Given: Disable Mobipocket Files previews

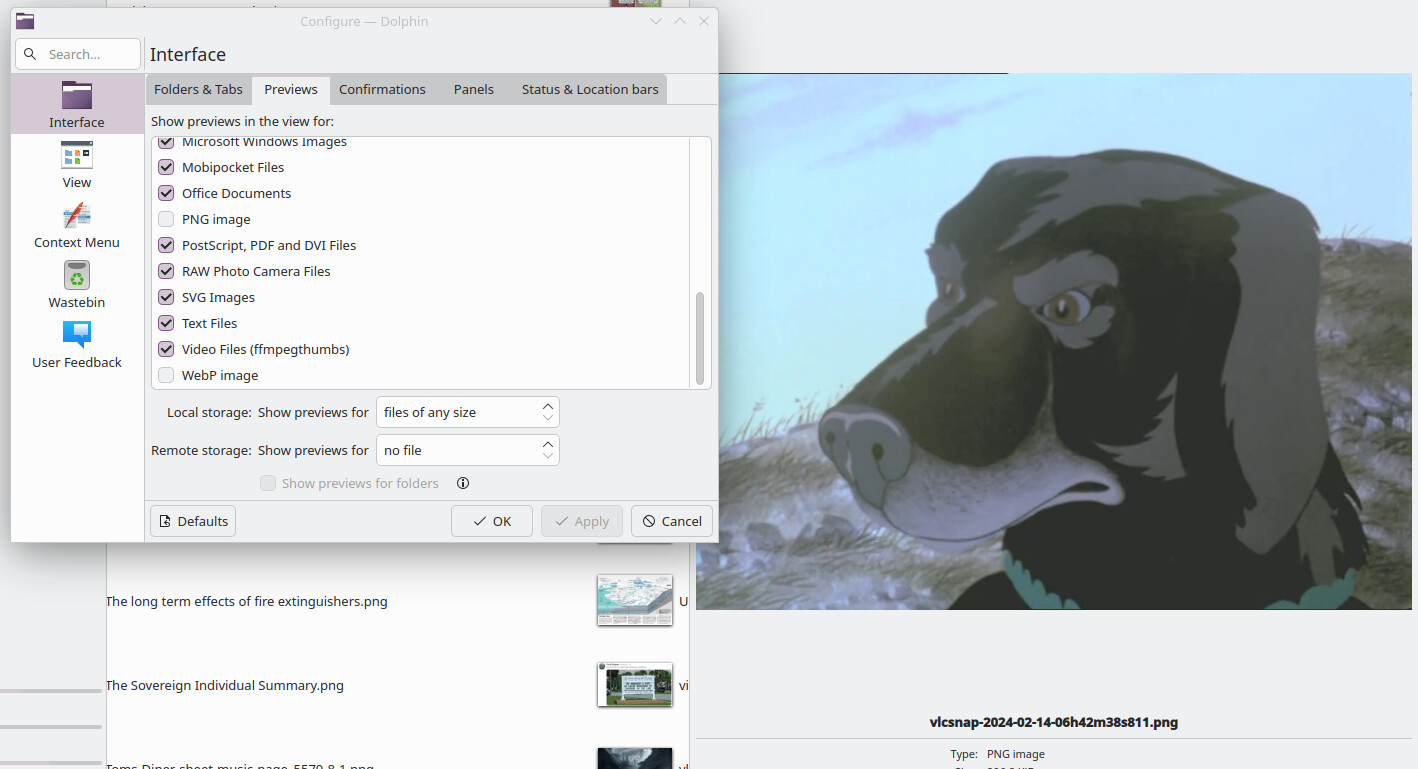Looking at the screenshot, I should coord(166,167).
